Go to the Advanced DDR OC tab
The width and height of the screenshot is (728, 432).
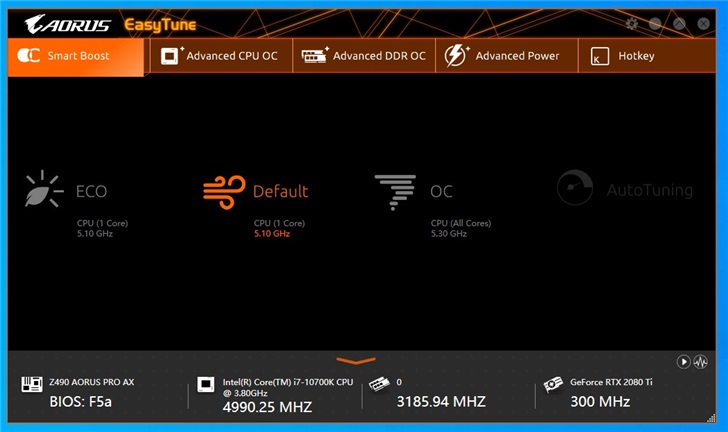(364, 56)
